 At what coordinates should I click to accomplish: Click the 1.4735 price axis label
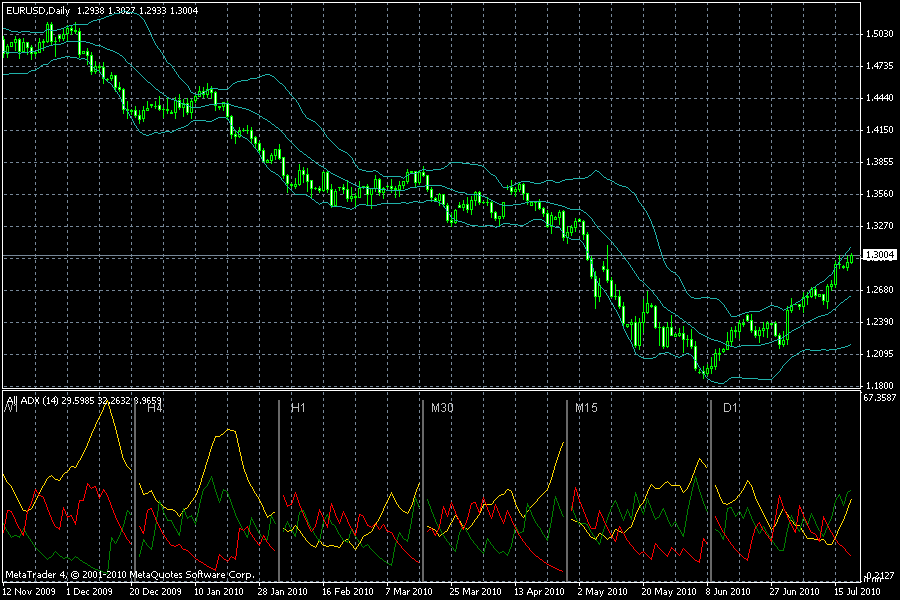[x=879, y=66]
